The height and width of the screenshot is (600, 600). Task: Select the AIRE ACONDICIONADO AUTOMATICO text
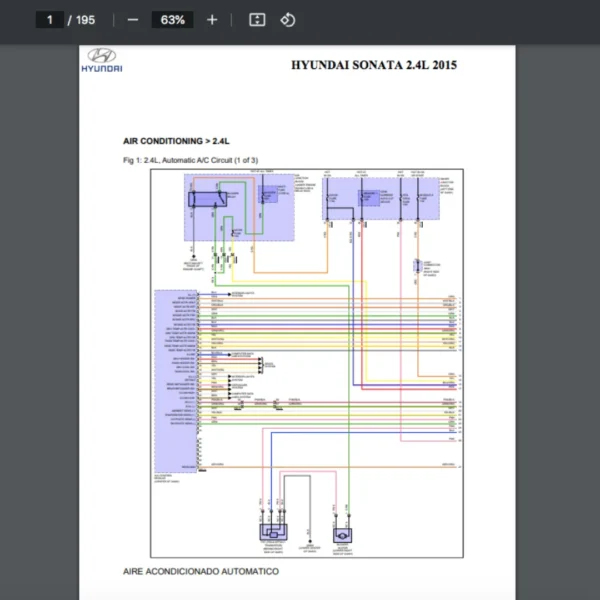click(200, 571)
